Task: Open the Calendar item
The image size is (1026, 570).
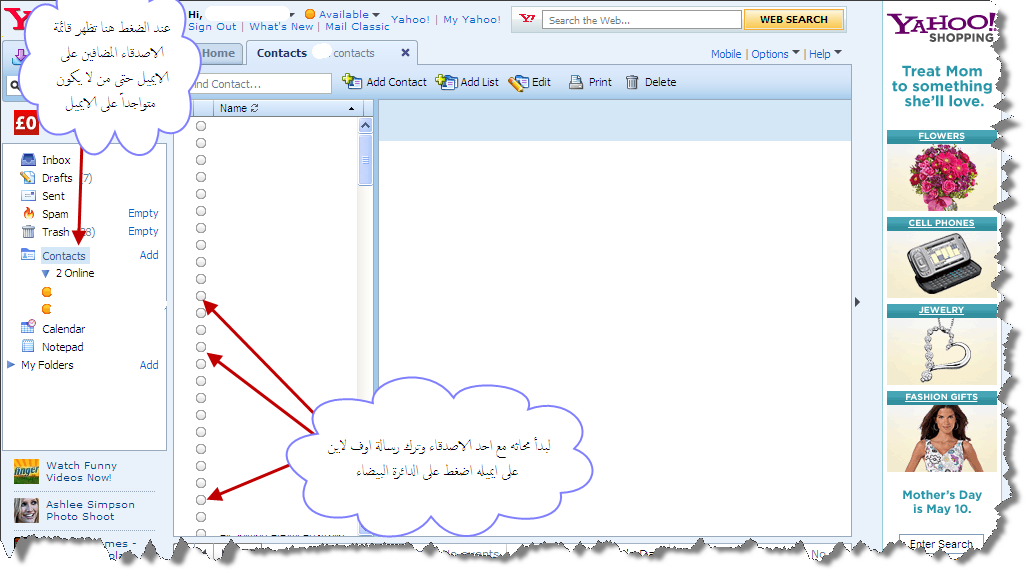Action: [63, 329]
